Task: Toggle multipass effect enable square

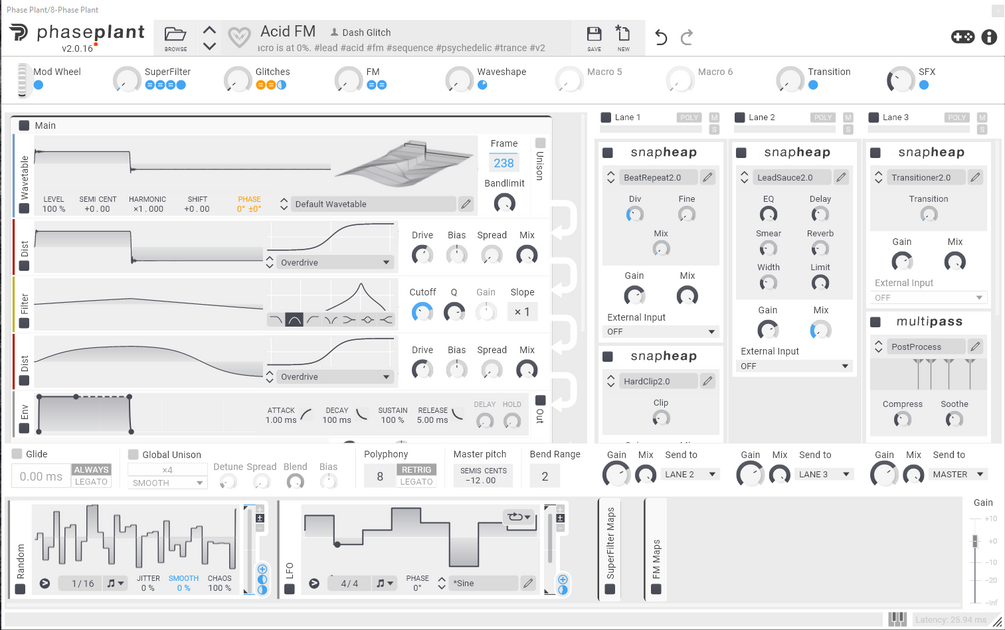Action: 875,321
